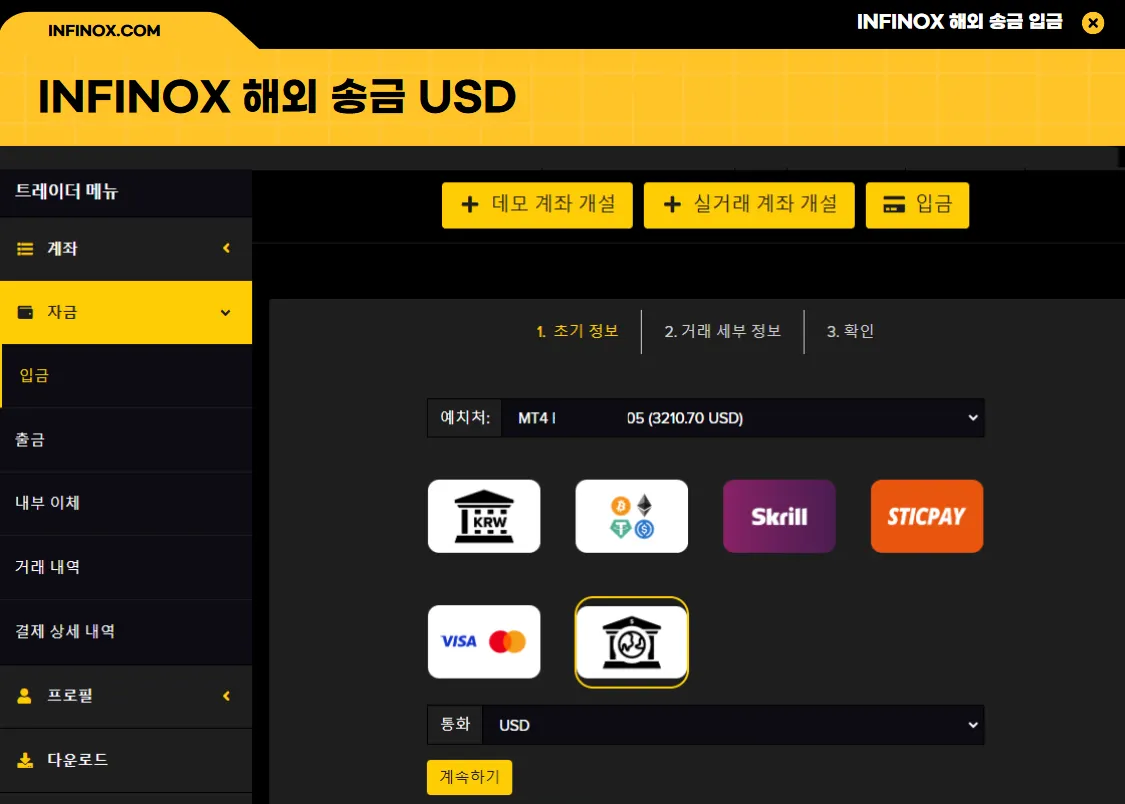The width and height of the screenshot is (1125, 804).
Task: Click the plus icon on 실거래 계좌 개설
Action: click(x=672, y=204)
